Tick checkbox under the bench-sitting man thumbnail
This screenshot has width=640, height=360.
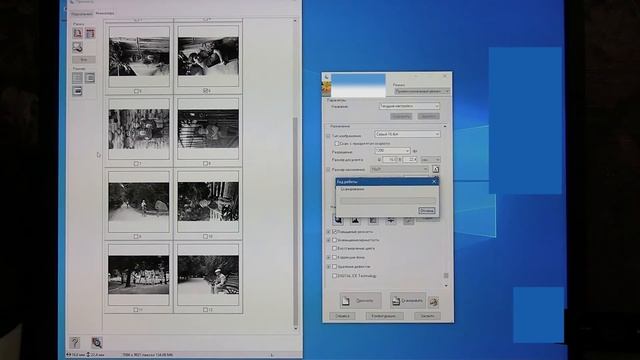click(x=206, y=310)
